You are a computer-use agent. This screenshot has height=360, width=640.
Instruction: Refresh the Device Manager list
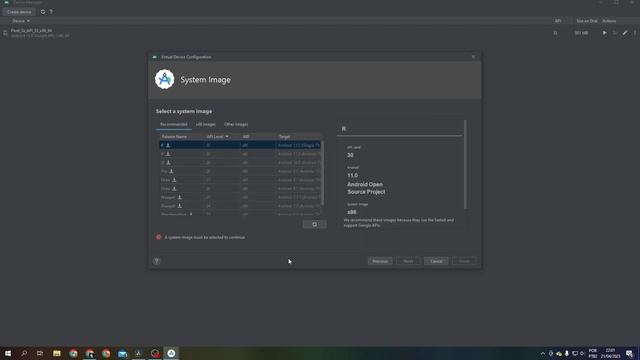(x=43, y=12)
